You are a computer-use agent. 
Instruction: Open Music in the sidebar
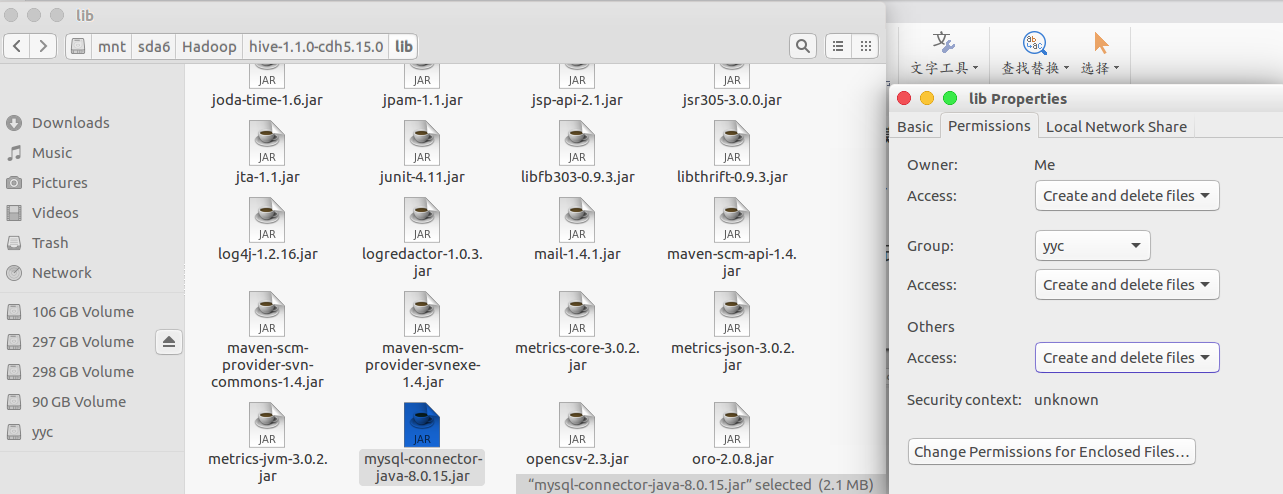click(x=51, y=153)
